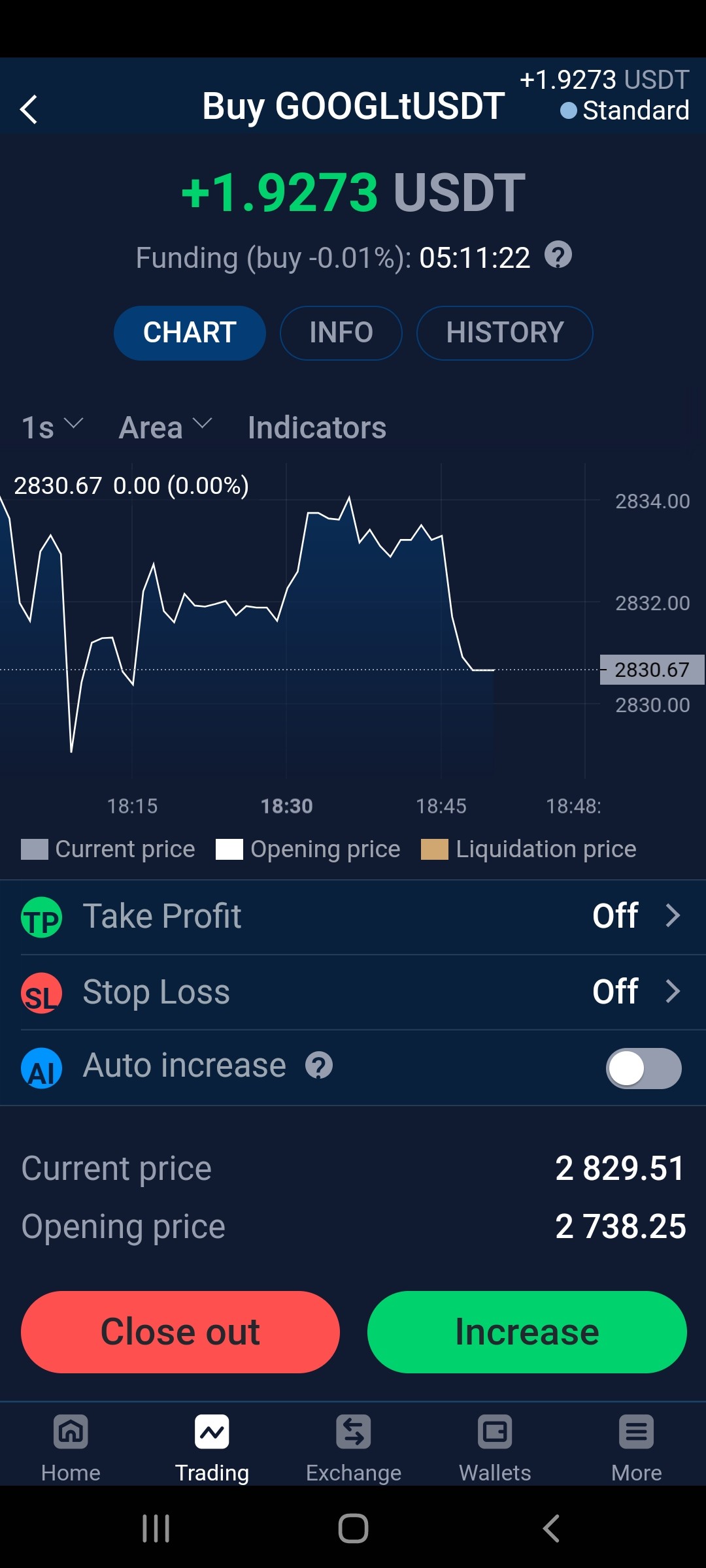Switch to the INFO tab
This screenshot has height=1568, width=706.
coord(341,333)
